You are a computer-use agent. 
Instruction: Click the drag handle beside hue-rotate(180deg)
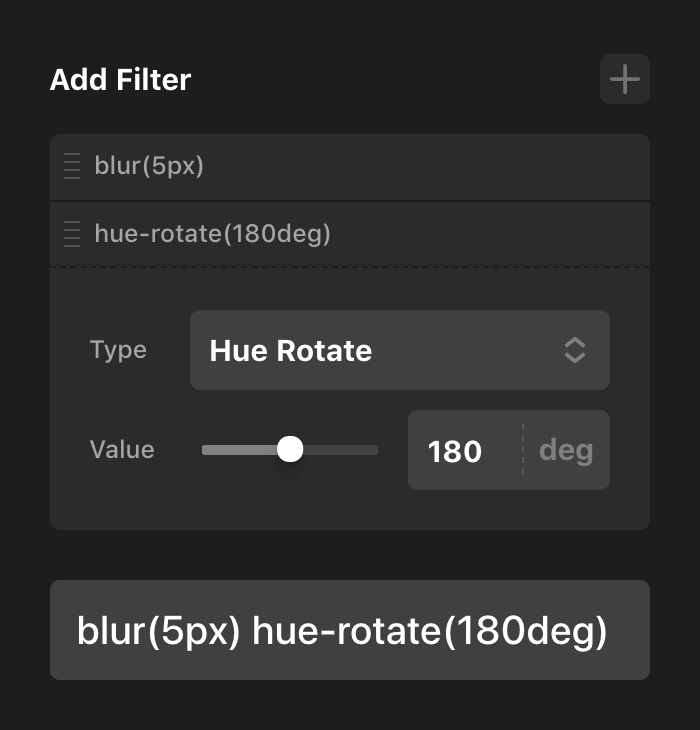(x=72, y=234)
